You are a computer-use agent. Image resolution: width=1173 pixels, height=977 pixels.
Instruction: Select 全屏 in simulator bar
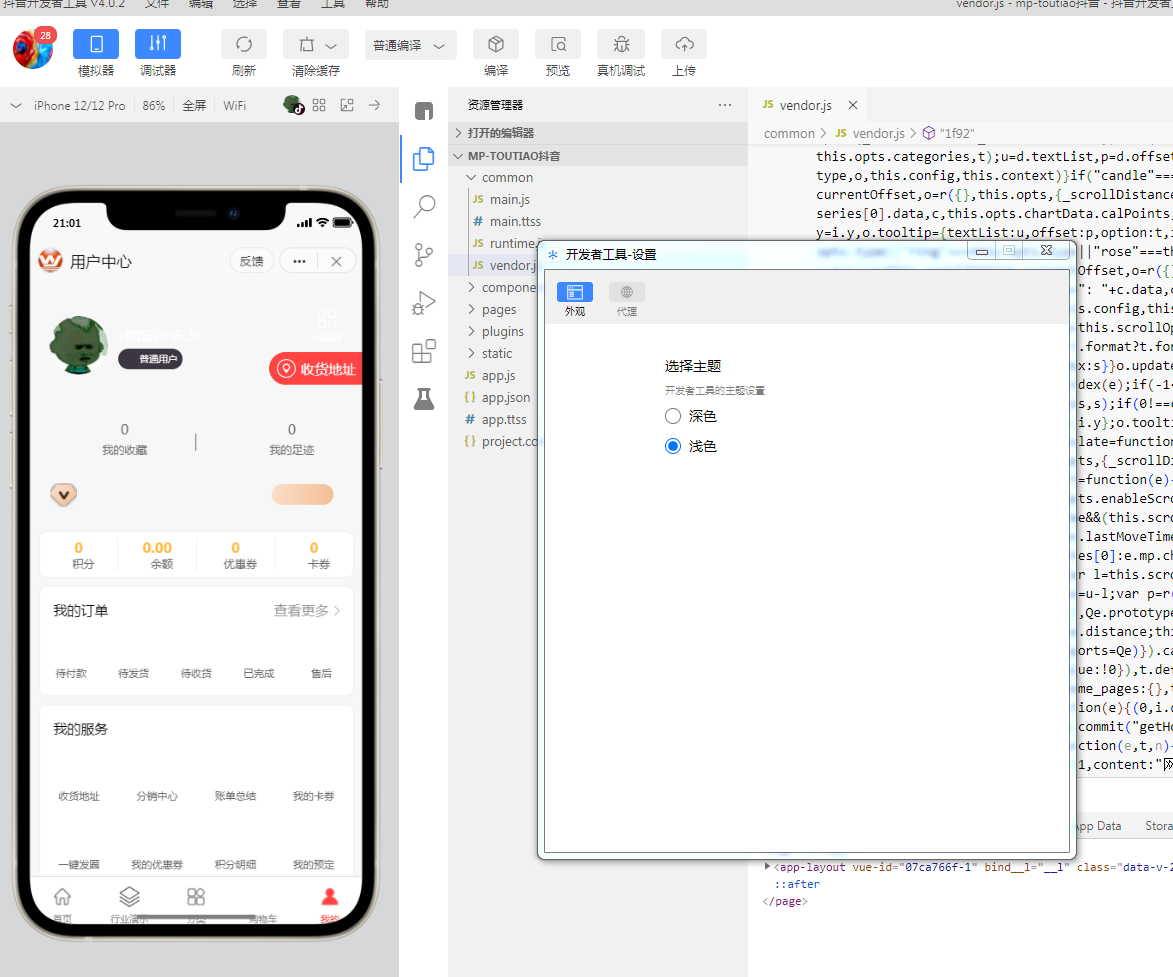pos(194,105)
